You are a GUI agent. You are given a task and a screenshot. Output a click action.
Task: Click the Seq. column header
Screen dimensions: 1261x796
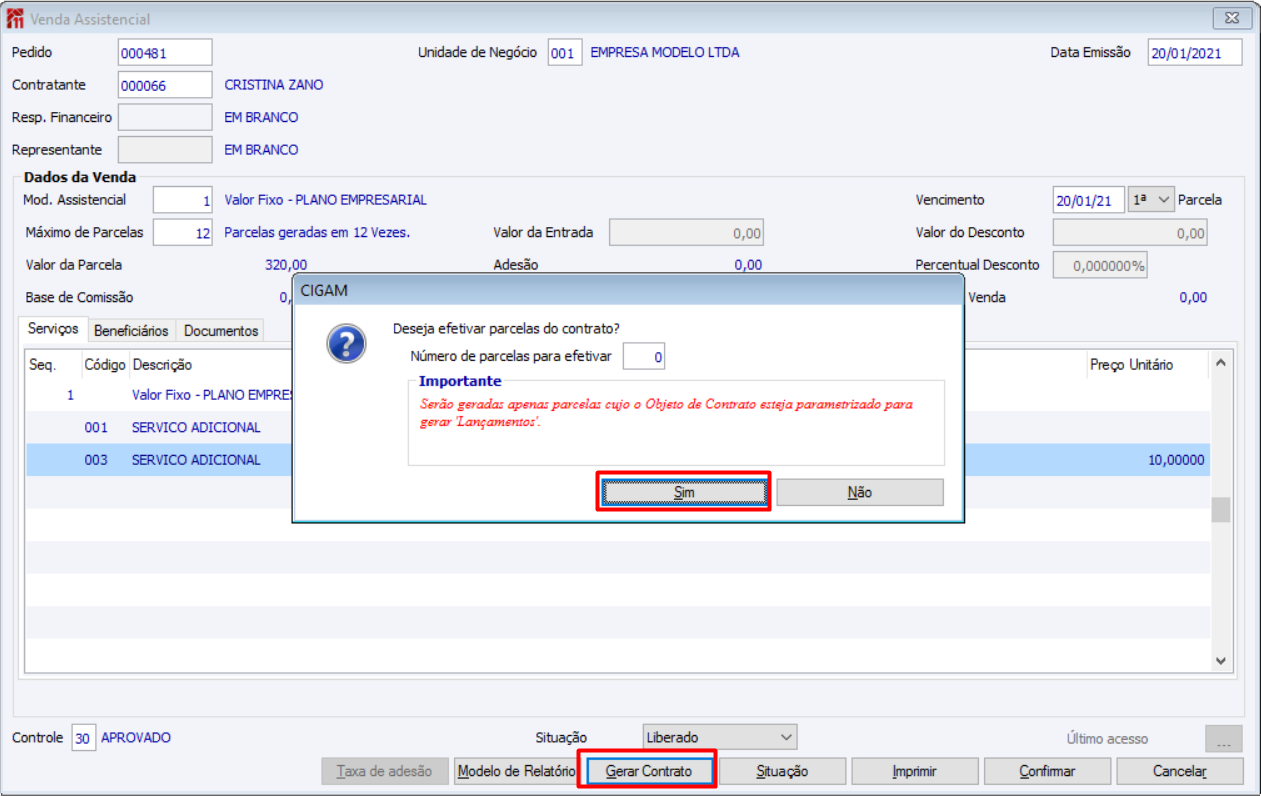(x=42, y=365)
